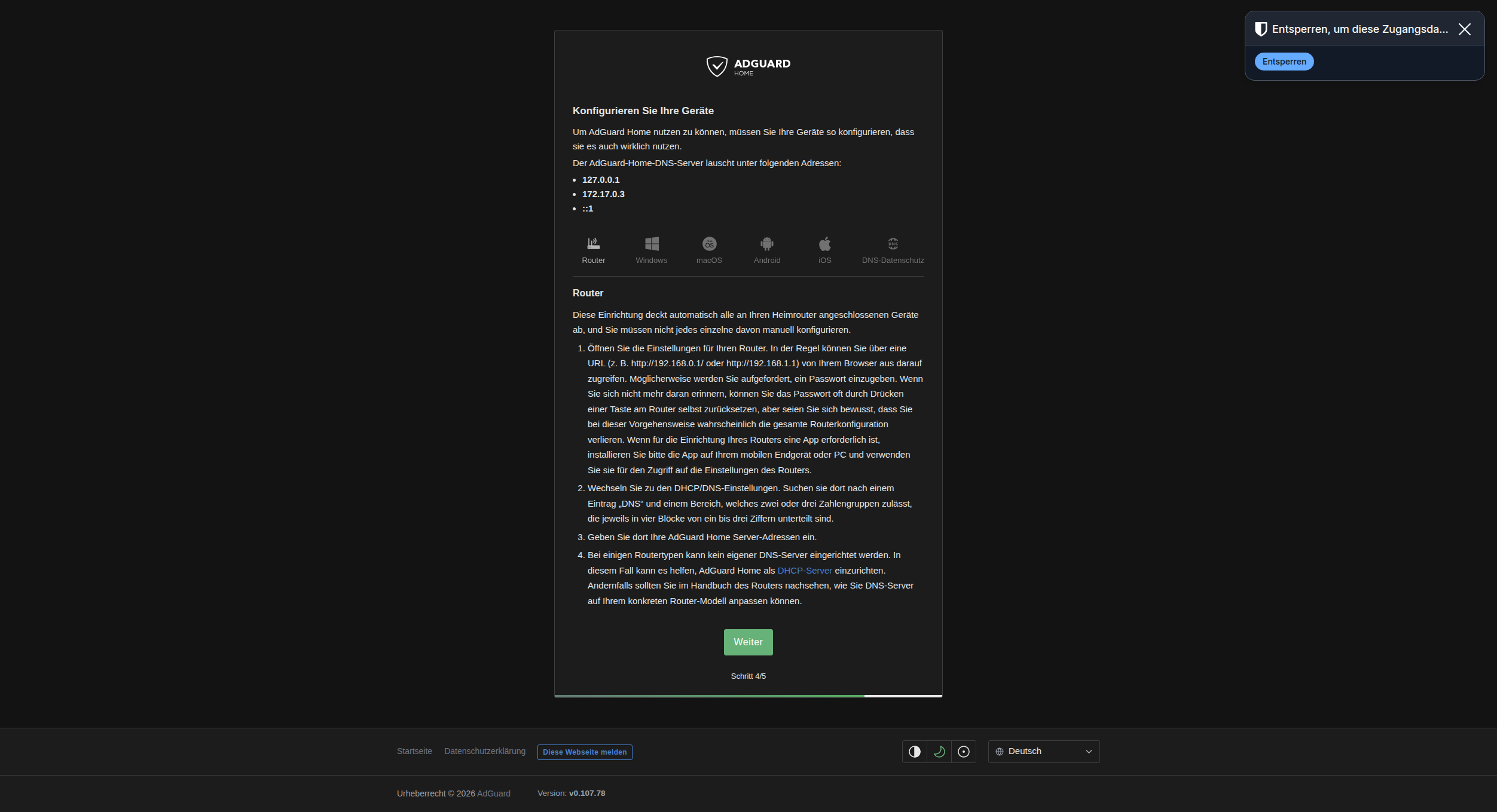Open the Startseite footer link
Image resolution: width=1497 pixels, height=812 pixels.
(414, 751)
